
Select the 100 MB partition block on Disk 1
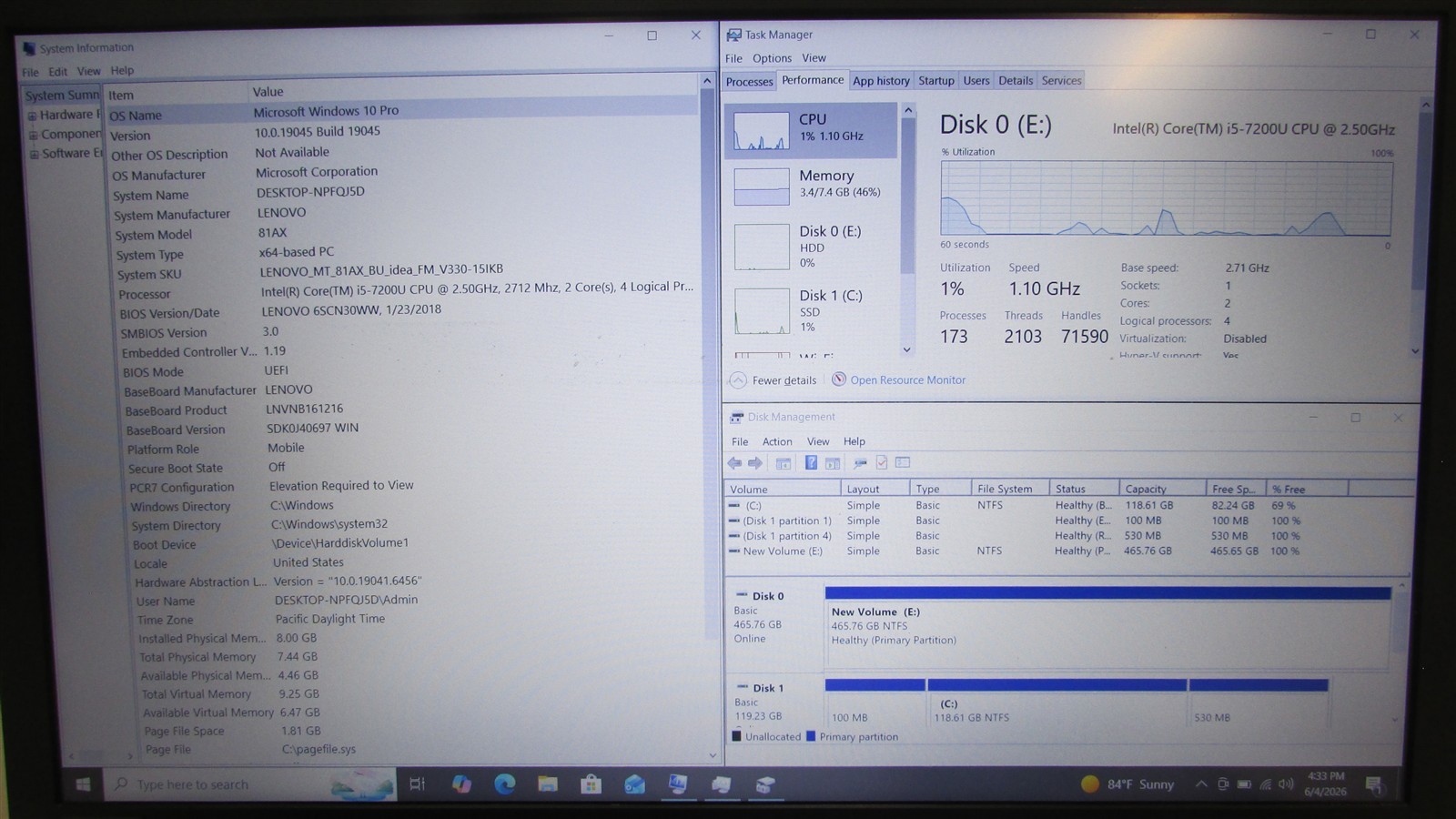pos(875,703)
